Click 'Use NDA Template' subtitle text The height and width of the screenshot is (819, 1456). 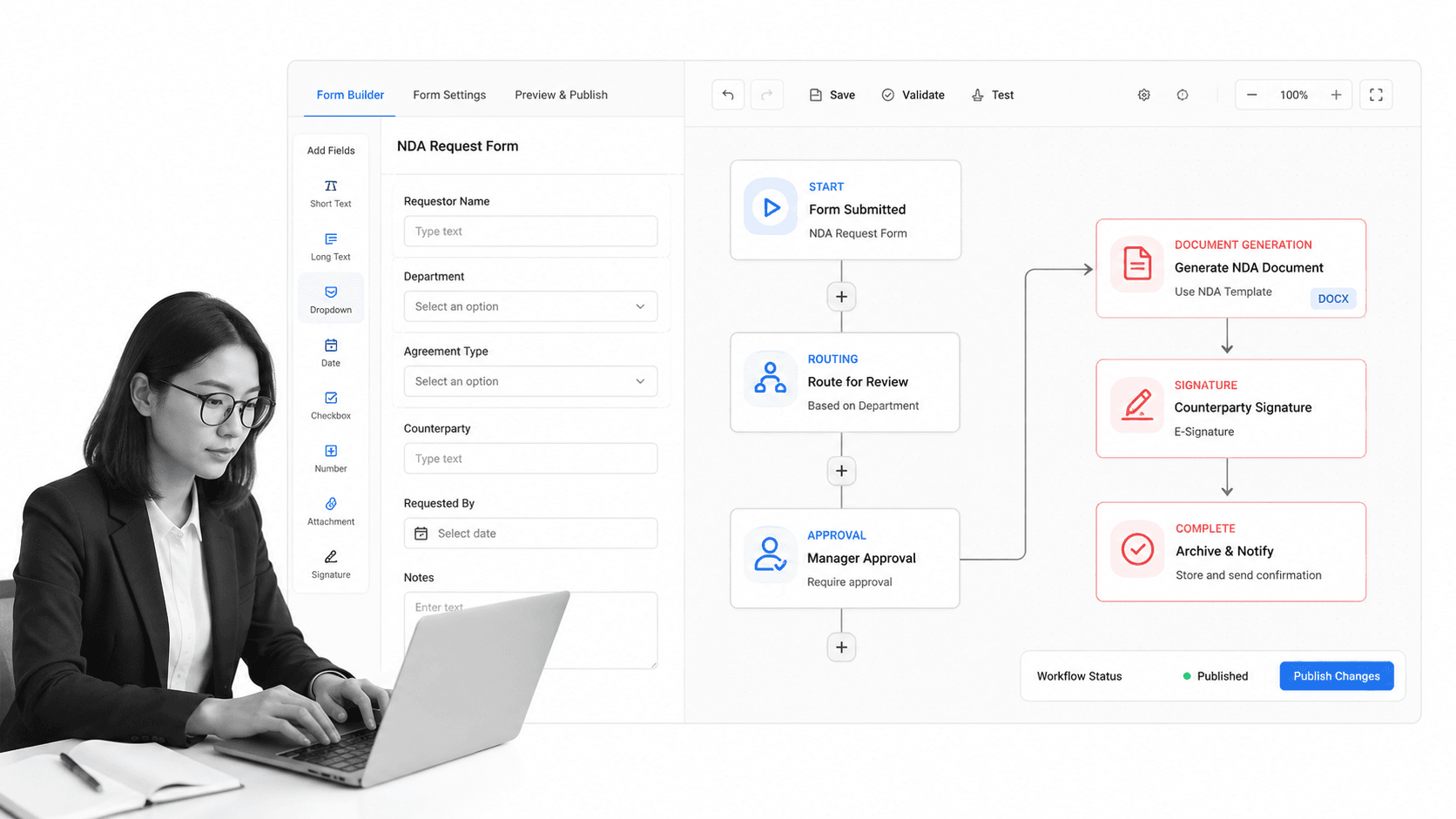(x=1223, y=292)
